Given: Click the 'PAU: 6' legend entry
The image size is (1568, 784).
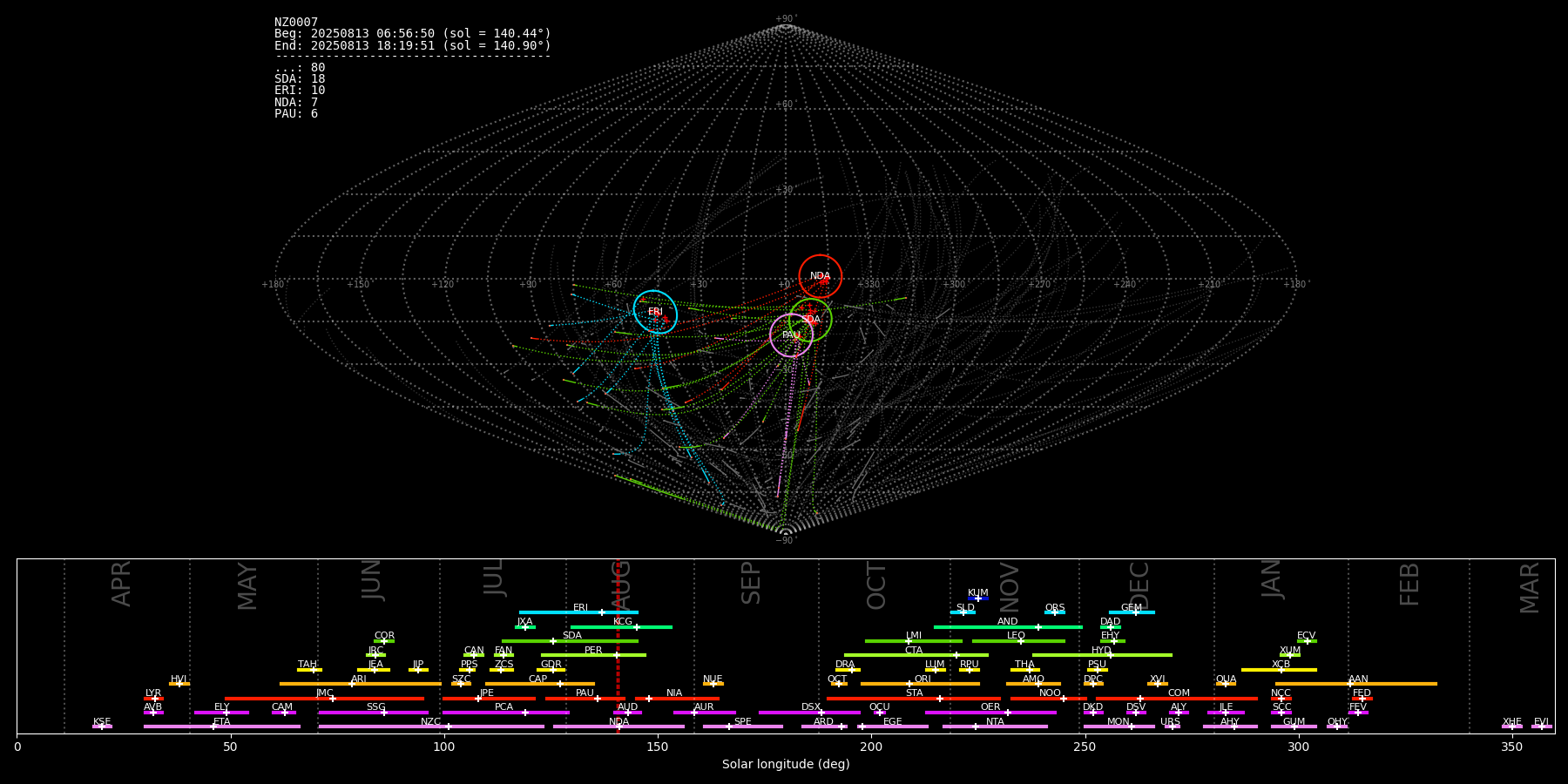Looking at the screenshot, I should 296,114.
